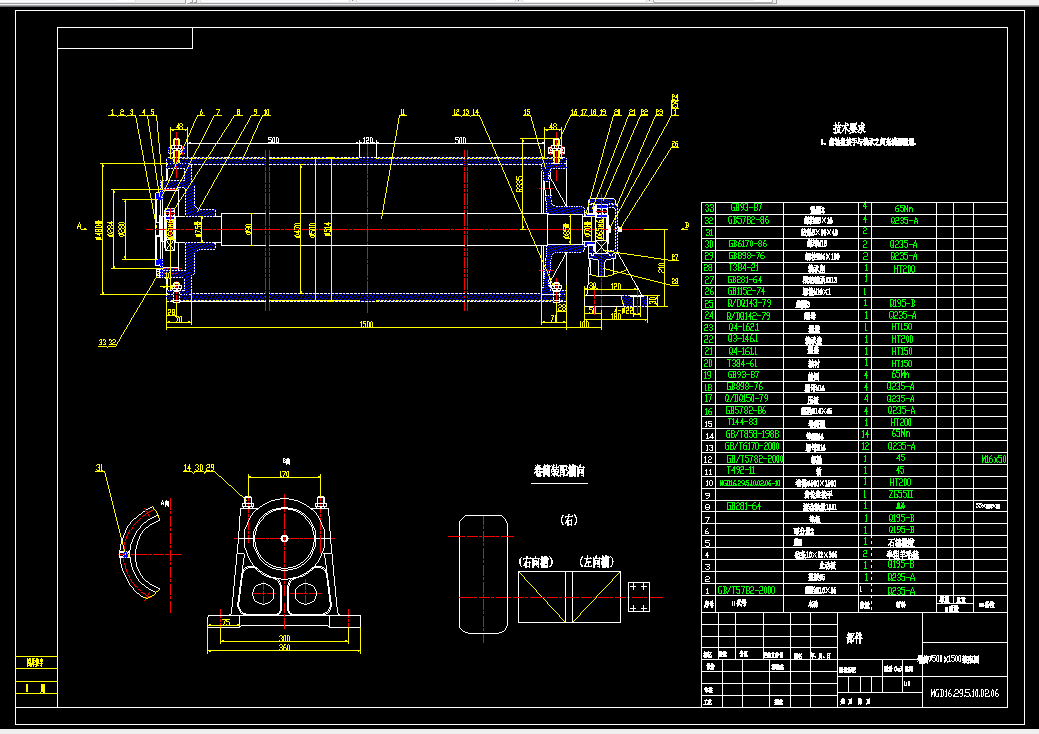Click the 部件 text in title block
The image size is (1039, 734).
pos(855,638)
